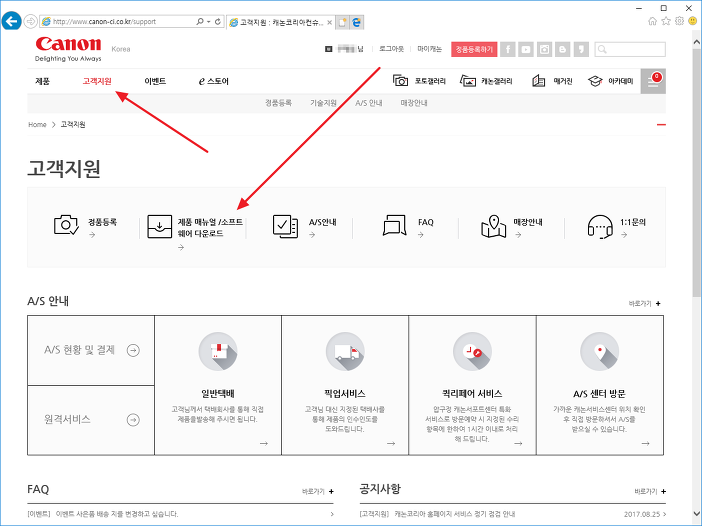The height and width of the screenshot is (526, 702).
Task: Open address bar search magnifier
Action: click(200, 21)
